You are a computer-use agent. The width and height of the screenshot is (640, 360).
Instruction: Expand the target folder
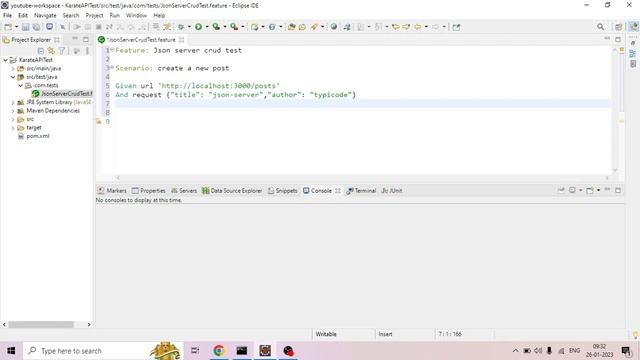point(13,128)
